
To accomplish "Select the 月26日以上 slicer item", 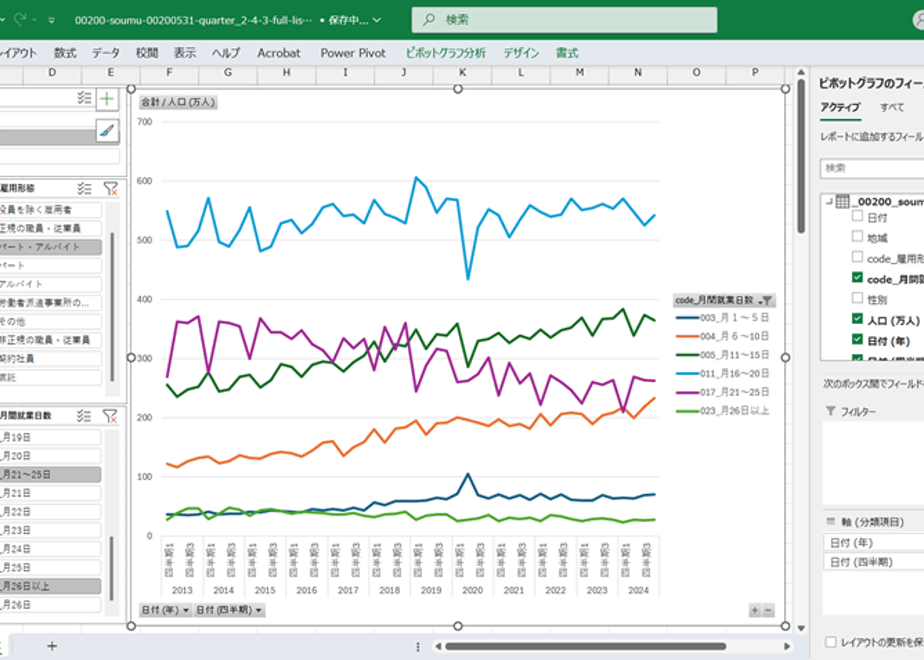I will click(x=50, y=586).
